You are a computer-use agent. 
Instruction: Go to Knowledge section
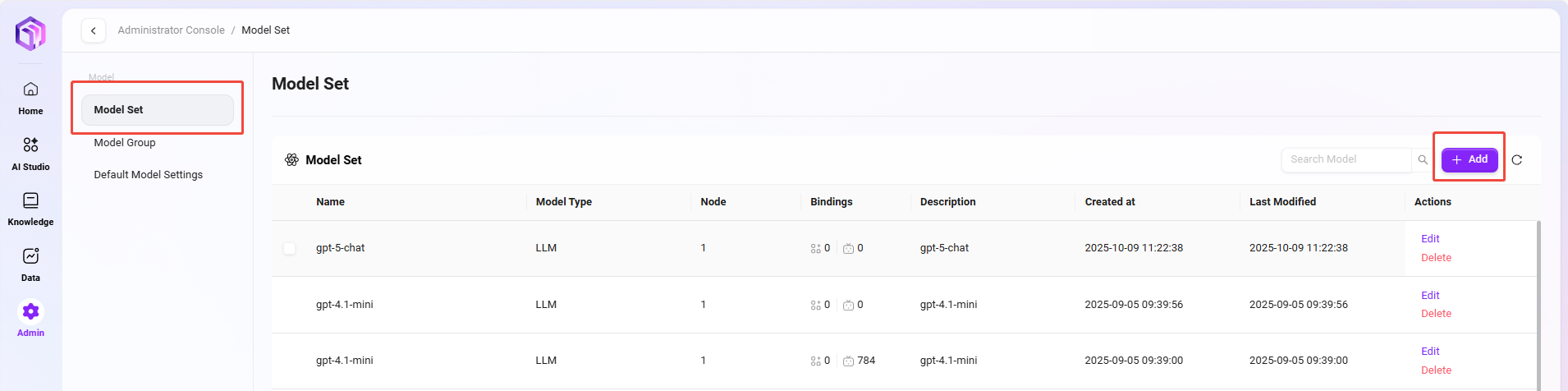tap(30, 209)
